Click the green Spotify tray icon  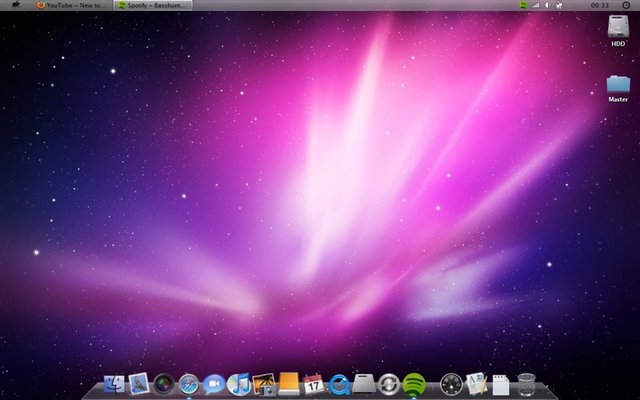tap(523, 5)
